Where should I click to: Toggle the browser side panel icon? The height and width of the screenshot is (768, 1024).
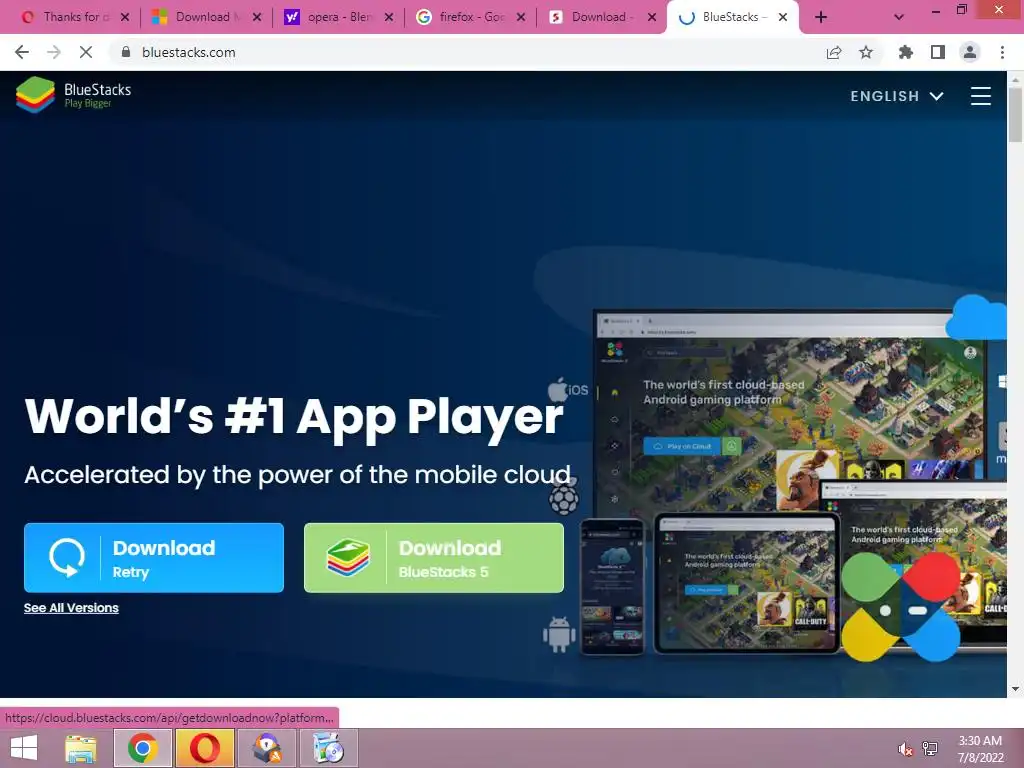(x=938, y=52)
